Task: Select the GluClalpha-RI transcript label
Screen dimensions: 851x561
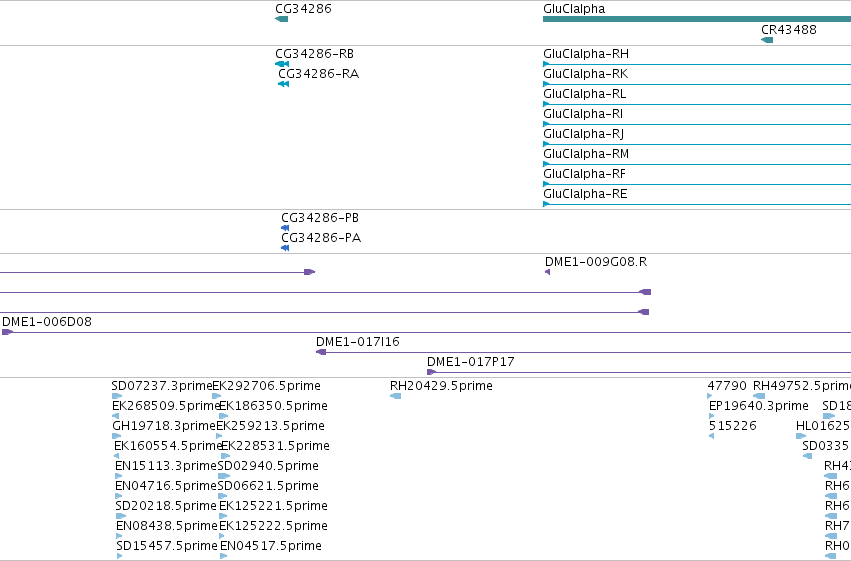Action: (x=583, y=114)
